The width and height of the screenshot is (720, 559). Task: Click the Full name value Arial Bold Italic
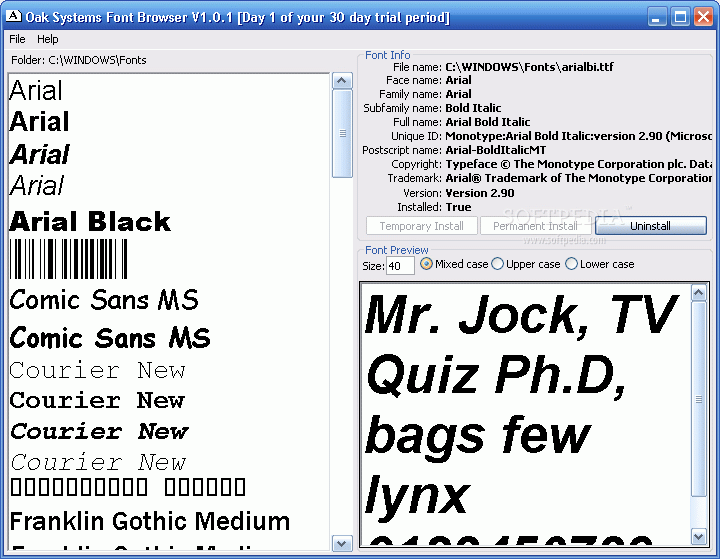coord(488,122)
